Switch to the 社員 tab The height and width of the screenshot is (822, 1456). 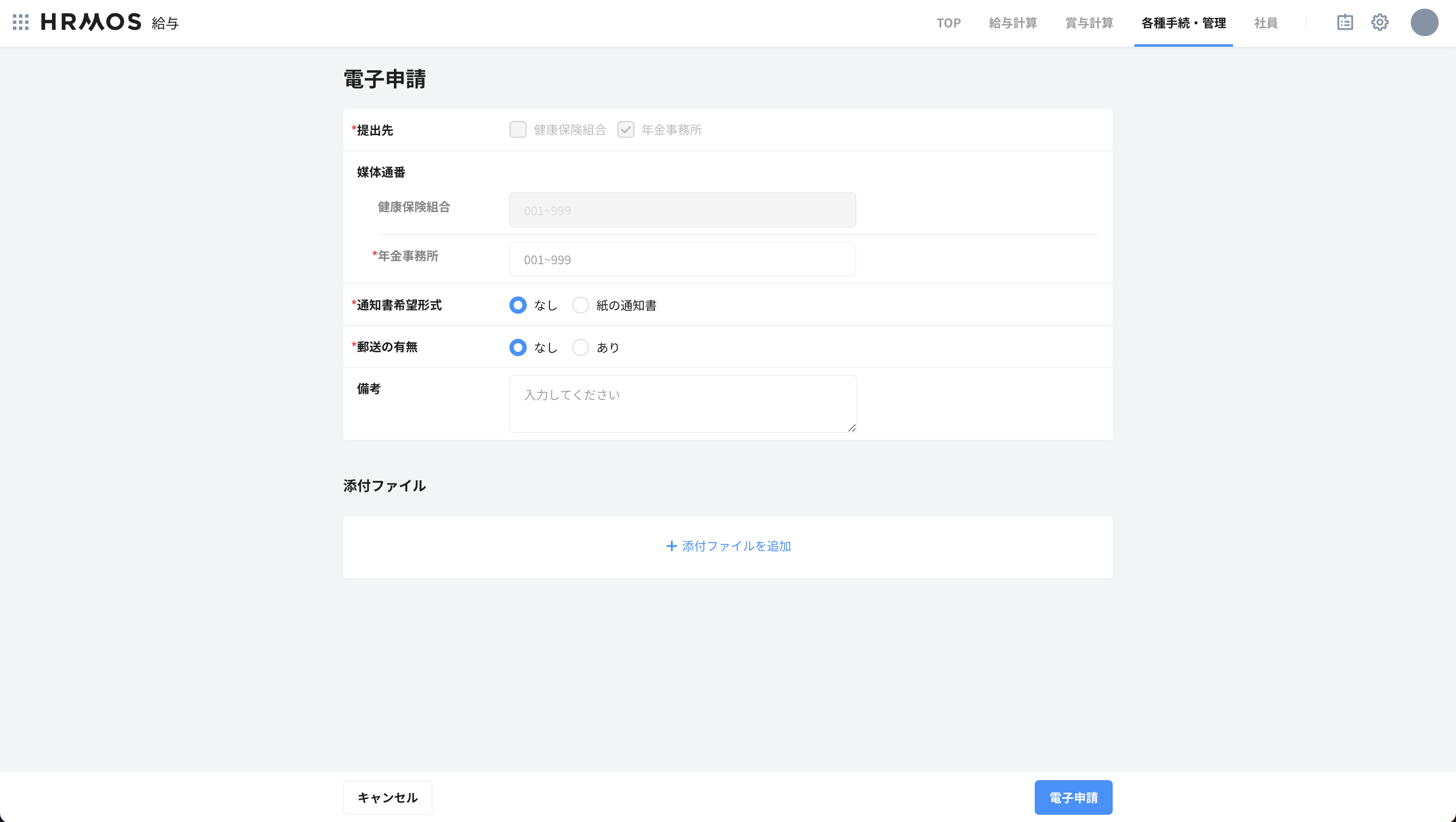(1266, 23)
